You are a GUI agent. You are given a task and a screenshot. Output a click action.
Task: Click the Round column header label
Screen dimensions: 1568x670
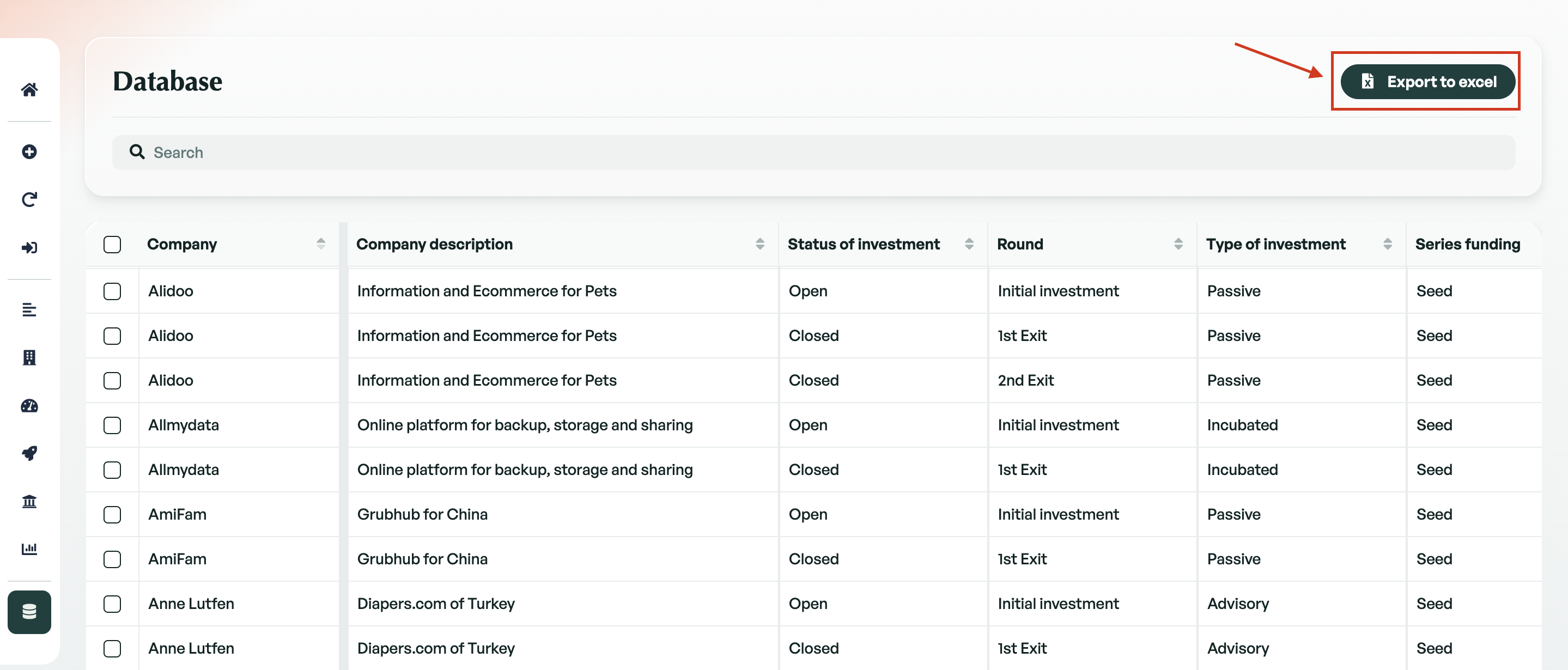click(1020, 244)
